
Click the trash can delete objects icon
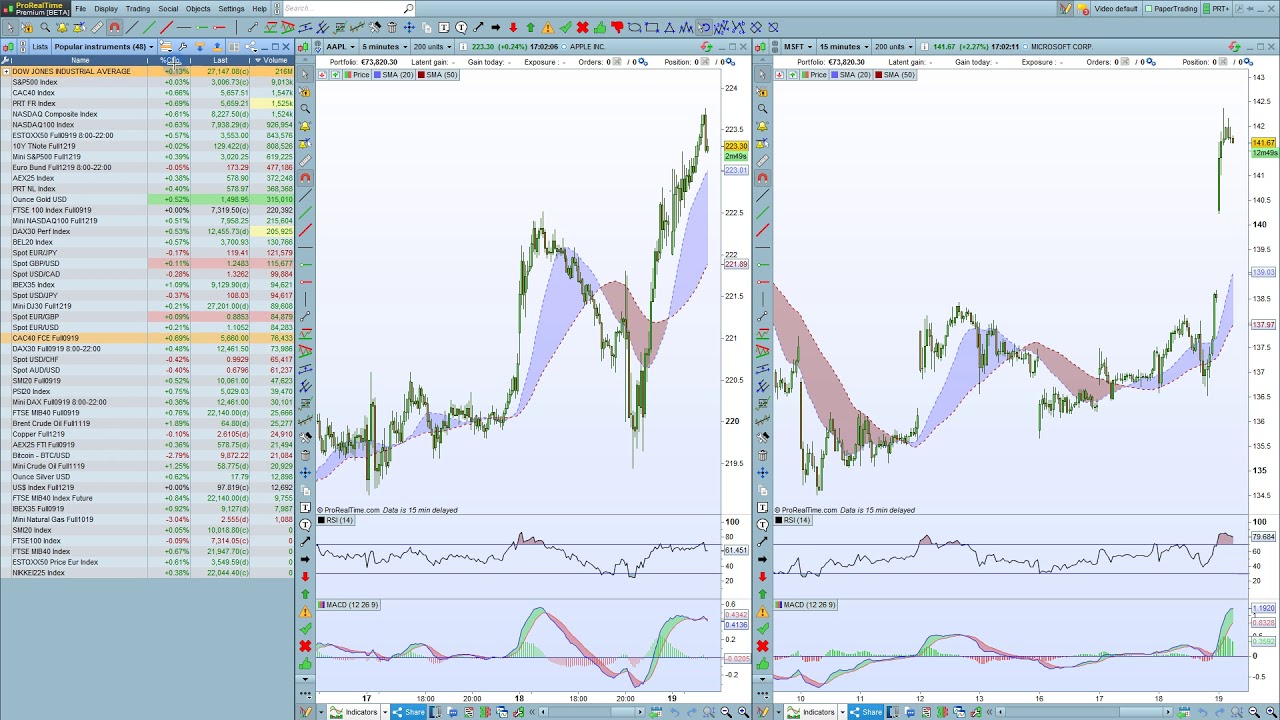(391, 27)
